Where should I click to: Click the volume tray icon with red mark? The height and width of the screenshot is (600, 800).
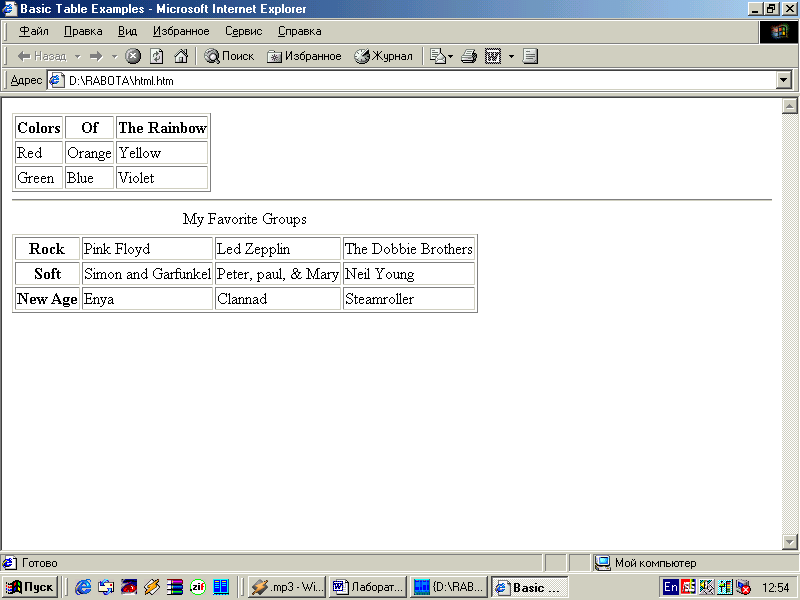click(743, 587)
